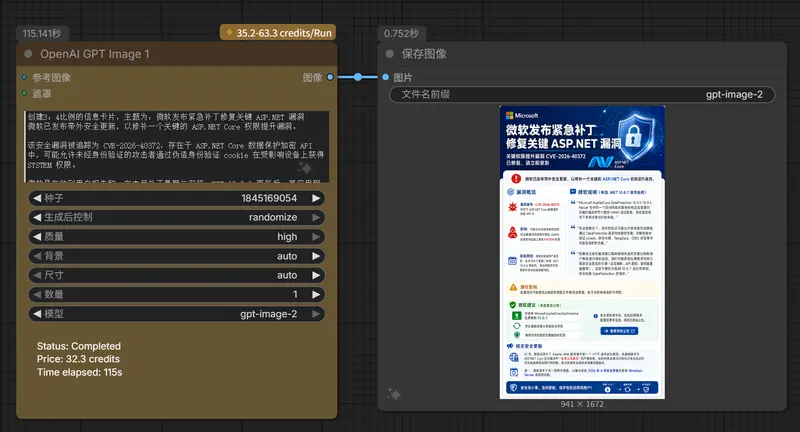This screenshot has height=432, width=800.
Task: Switch 背景 to previous option
Action: [37, 256]
